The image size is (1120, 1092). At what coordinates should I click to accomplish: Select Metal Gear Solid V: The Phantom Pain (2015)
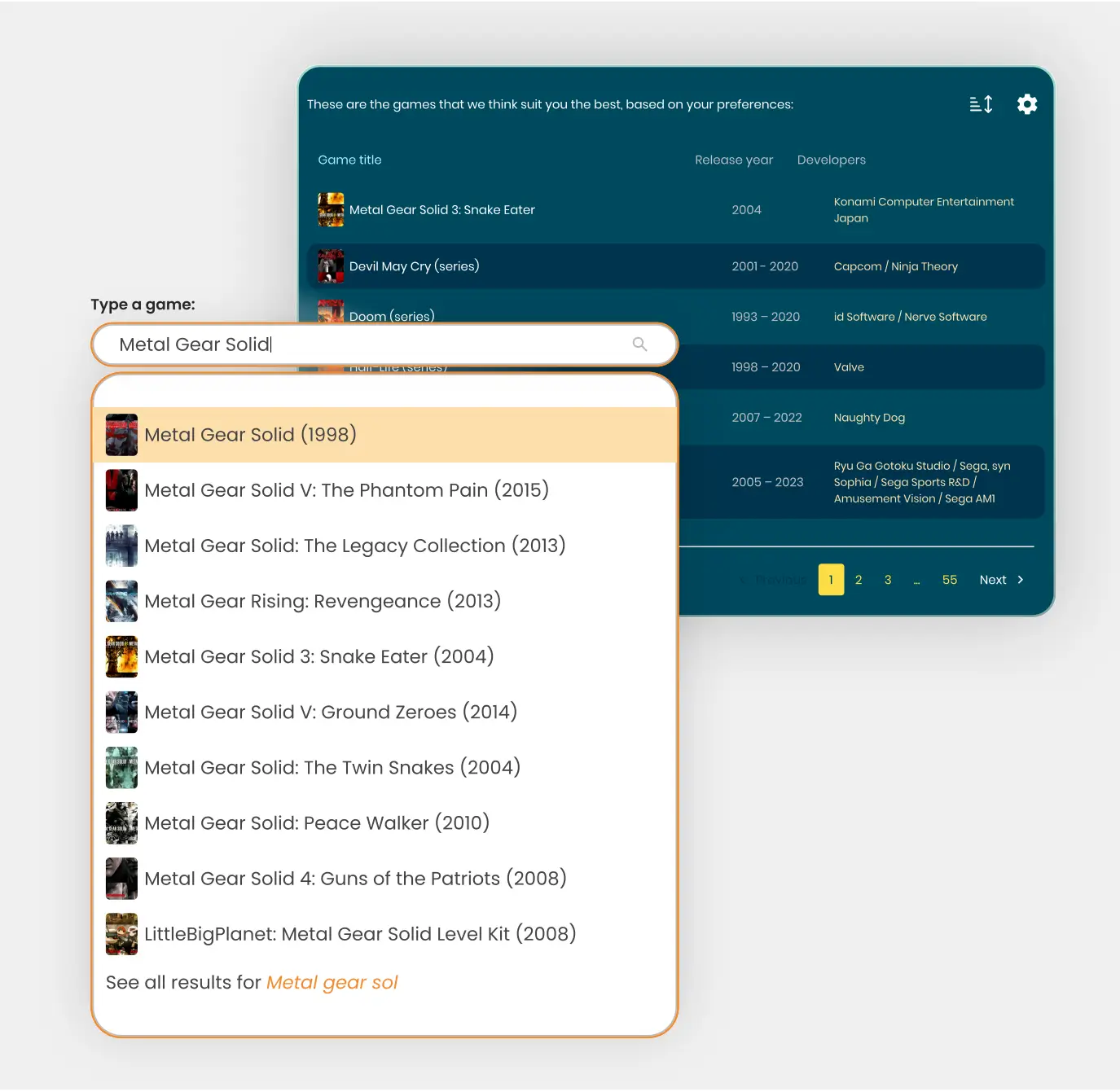point(385,490)
